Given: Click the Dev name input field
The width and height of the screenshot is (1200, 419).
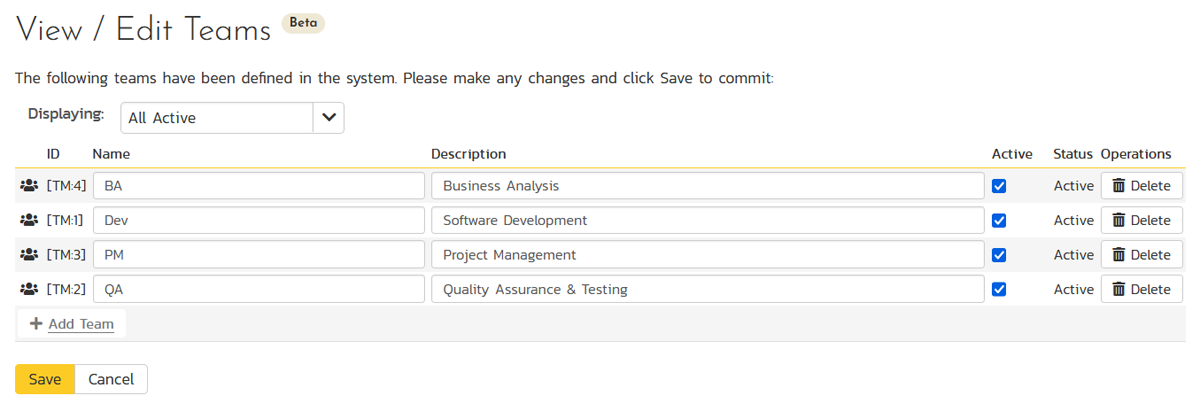Looking at the screenshot, I should click(259, 220).
